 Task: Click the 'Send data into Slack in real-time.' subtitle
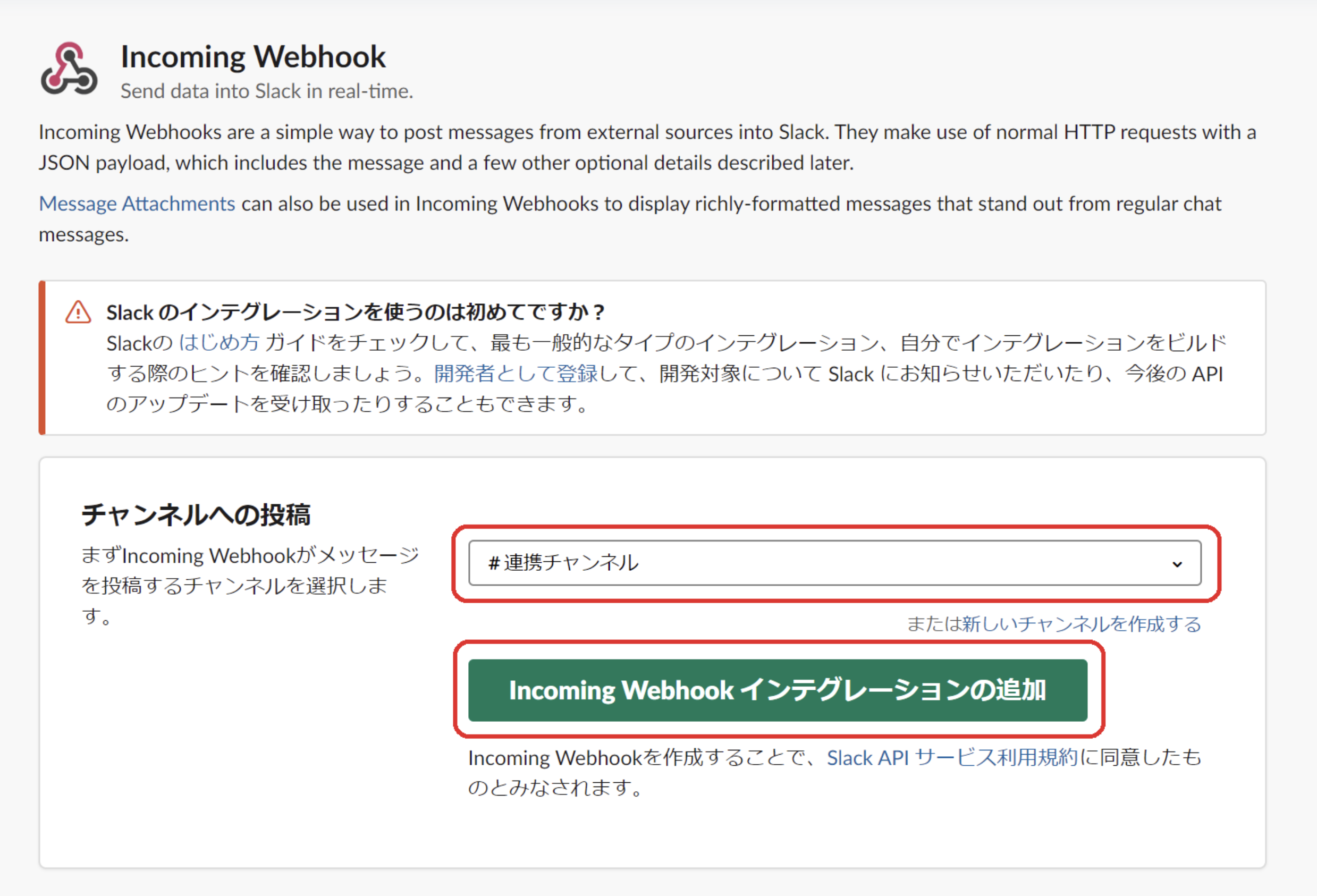pyautogui.click(x=267, y=91)
